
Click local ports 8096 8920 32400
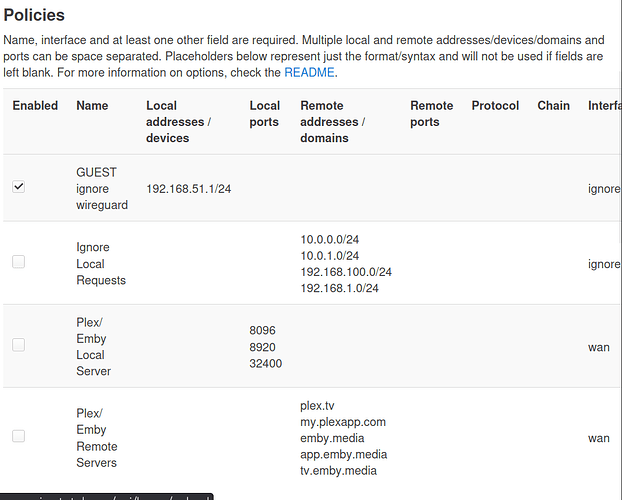265,346
